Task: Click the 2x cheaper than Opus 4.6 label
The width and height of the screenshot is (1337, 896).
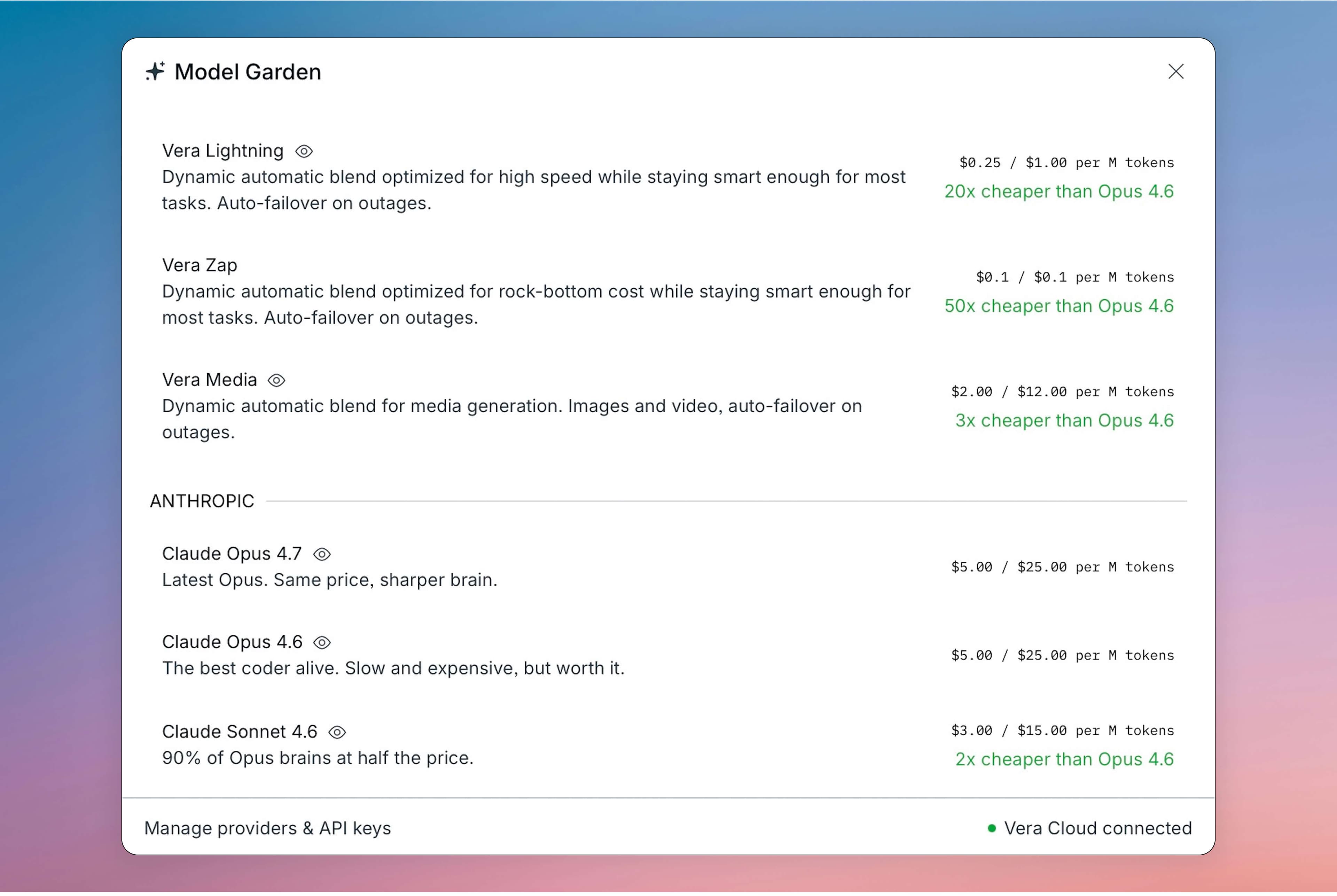Action: point(1064,759)
